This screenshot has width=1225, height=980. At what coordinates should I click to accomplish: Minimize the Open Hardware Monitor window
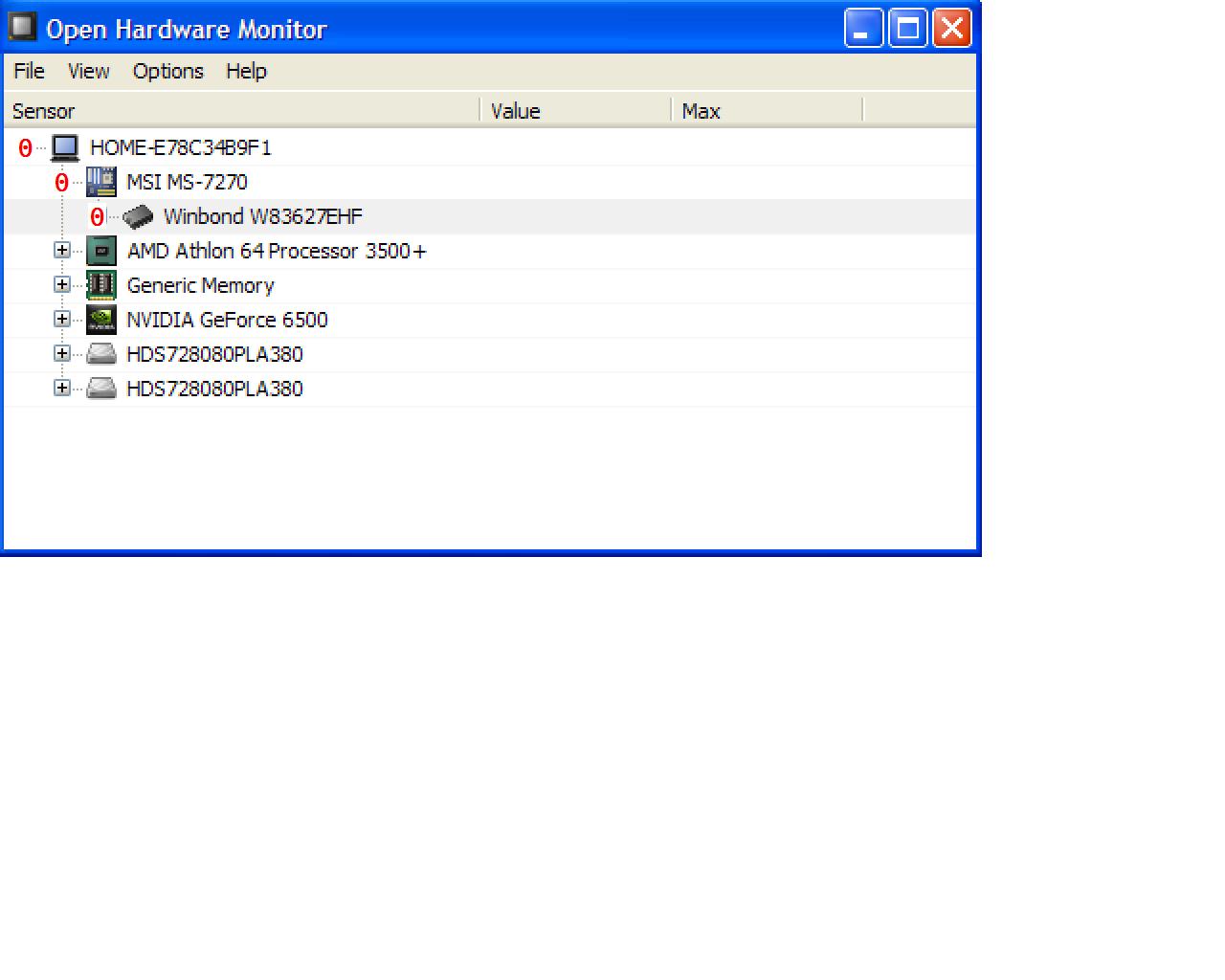click(863, 28)
